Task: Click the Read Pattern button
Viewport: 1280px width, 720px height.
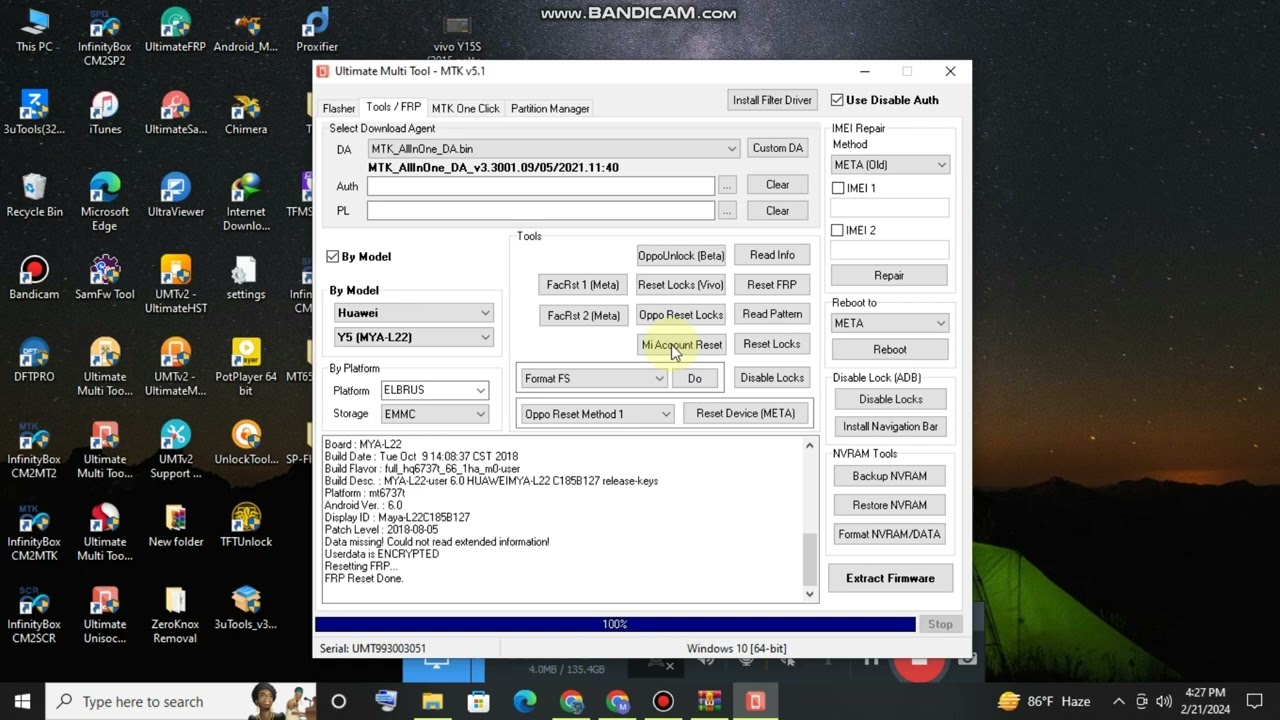Action: [x=772, y=314]
